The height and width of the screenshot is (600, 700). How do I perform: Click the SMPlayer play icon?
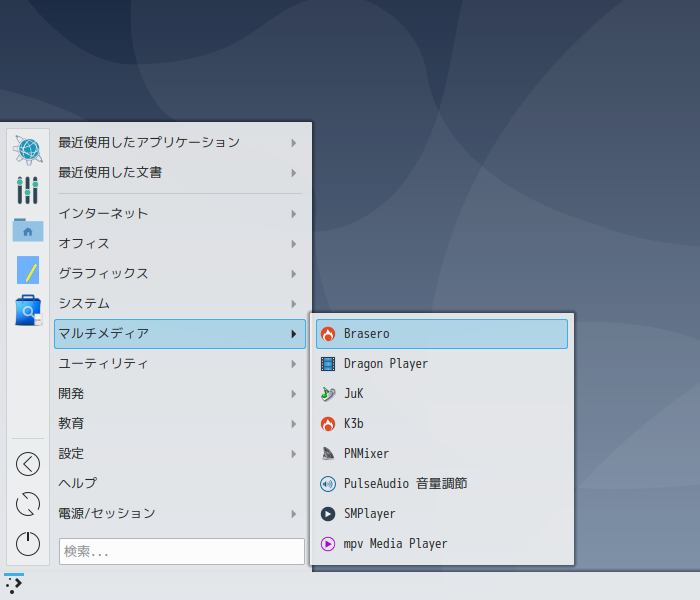tap(328, 514)
